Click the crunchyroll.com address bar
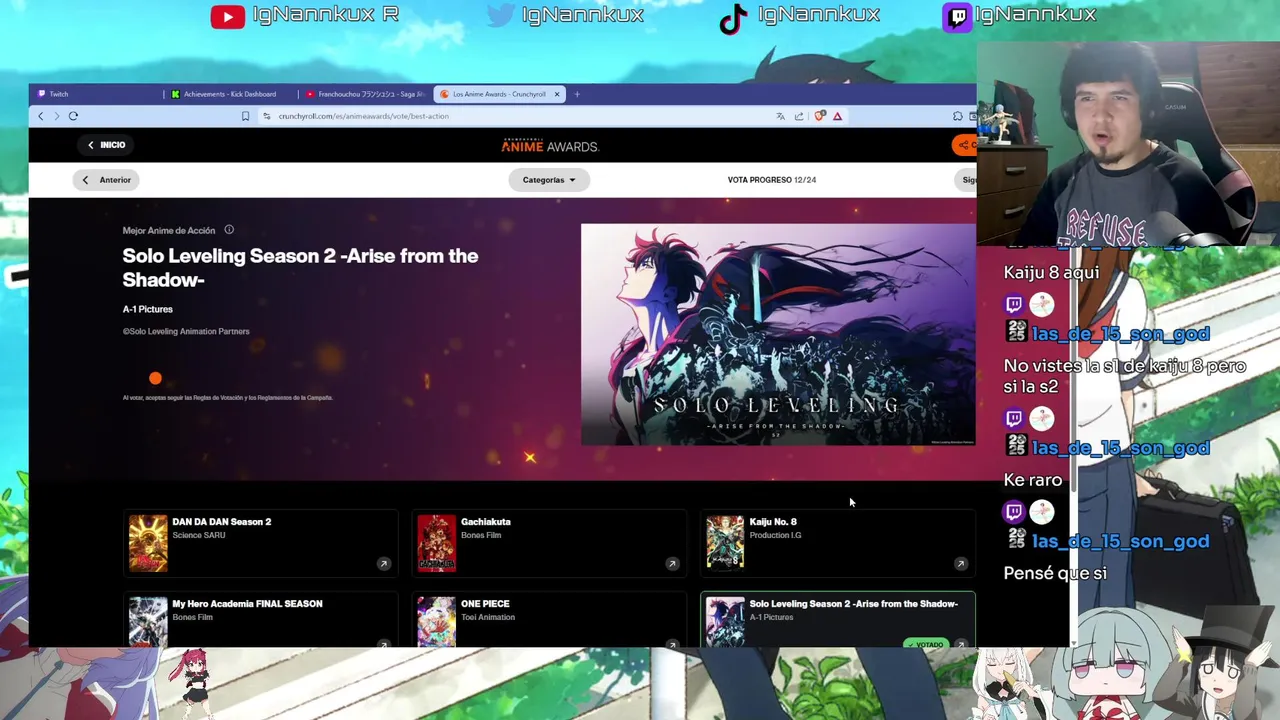This screenshot has height=720, width=1280. pos(515,116)
